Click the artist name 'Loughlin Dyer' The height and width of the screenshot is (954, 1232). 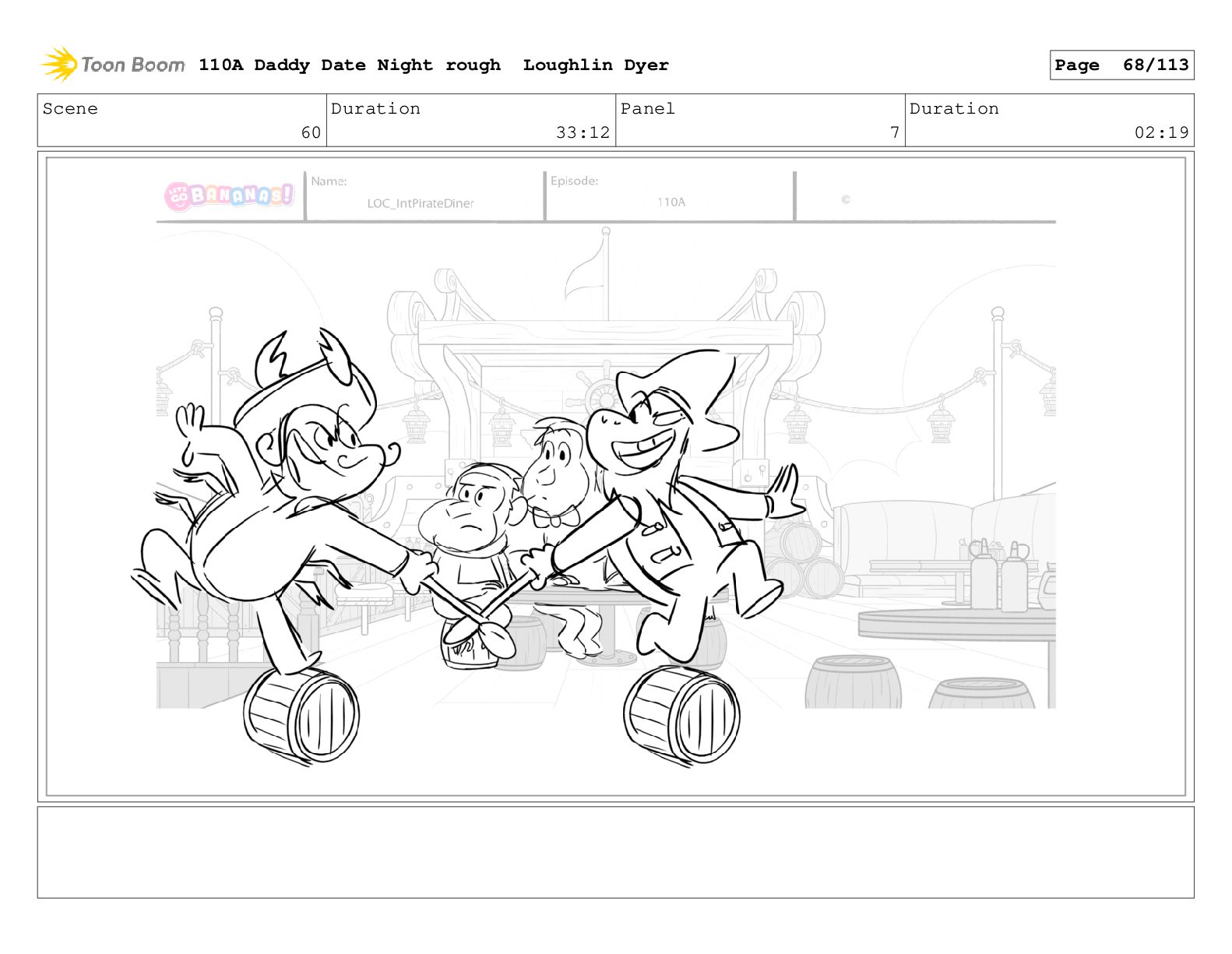coord(596,65)
